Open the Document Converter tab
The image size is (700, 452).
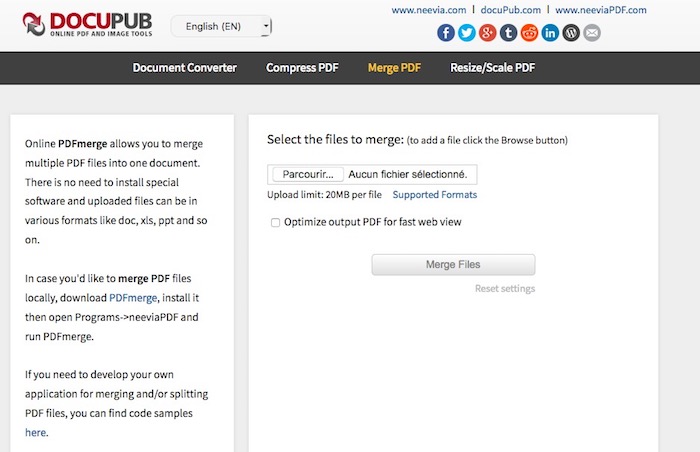185,68
